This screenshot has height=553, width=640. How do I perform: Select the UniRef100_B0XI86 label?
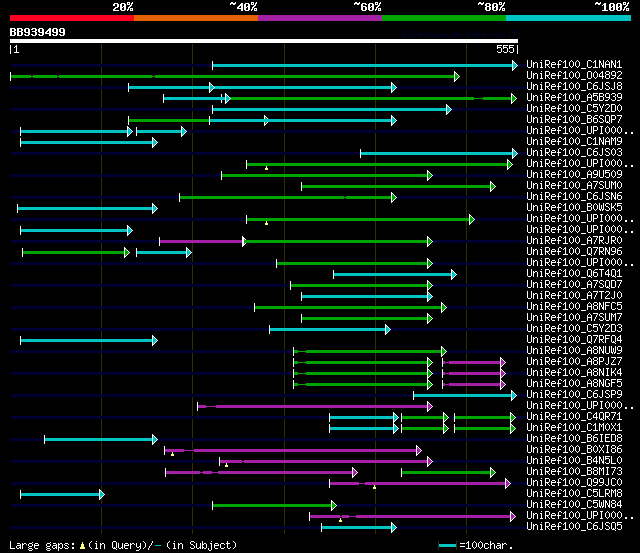coord(574,450)
